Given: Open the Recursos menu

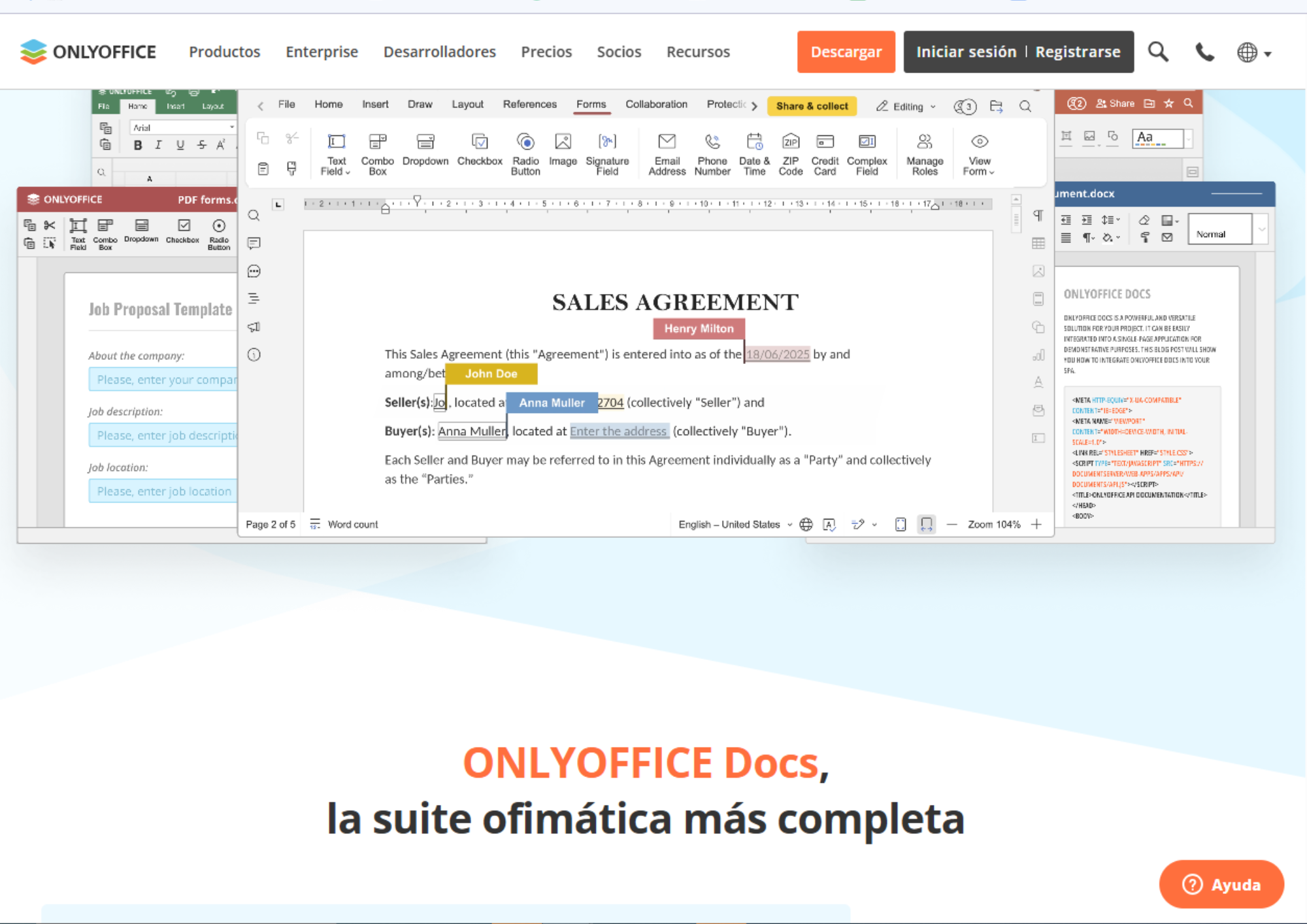Looking at the screenshot, I should tap(698, 52).
